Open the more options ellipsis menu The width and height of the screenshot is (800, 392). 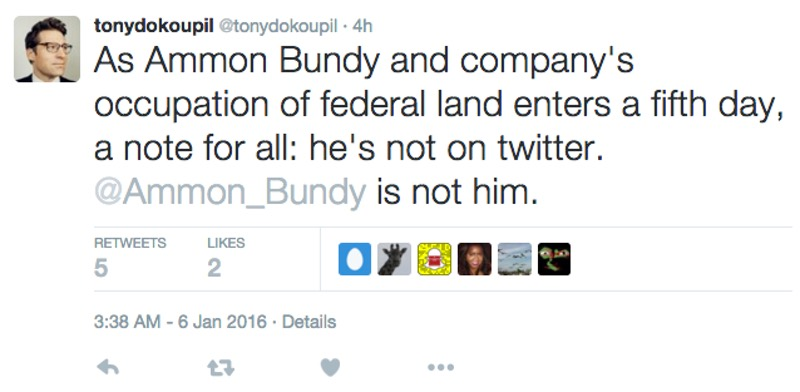(441, 367)
